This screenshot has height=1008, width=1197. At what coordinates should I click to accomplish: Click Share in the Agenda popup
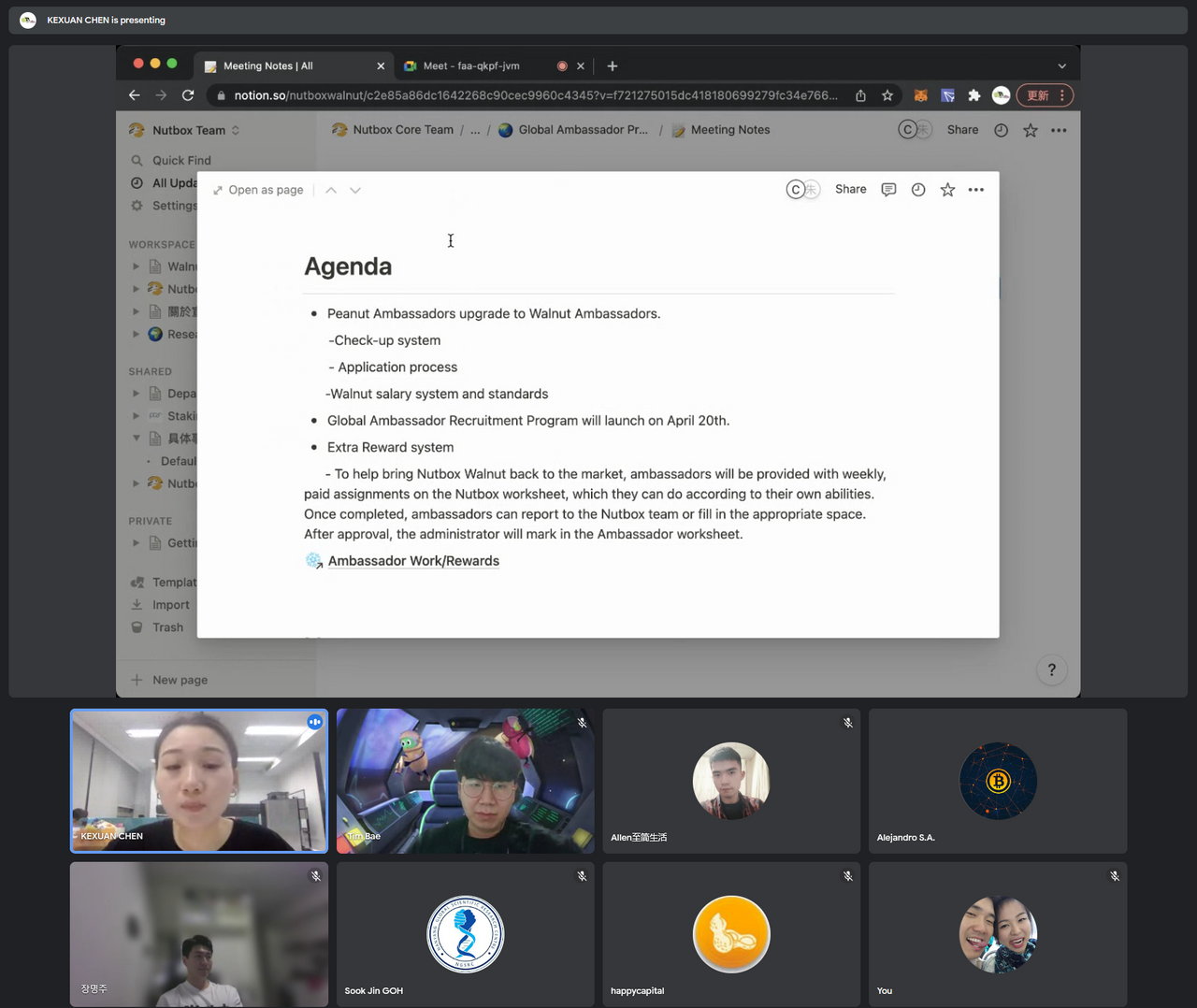coord(851,189)
